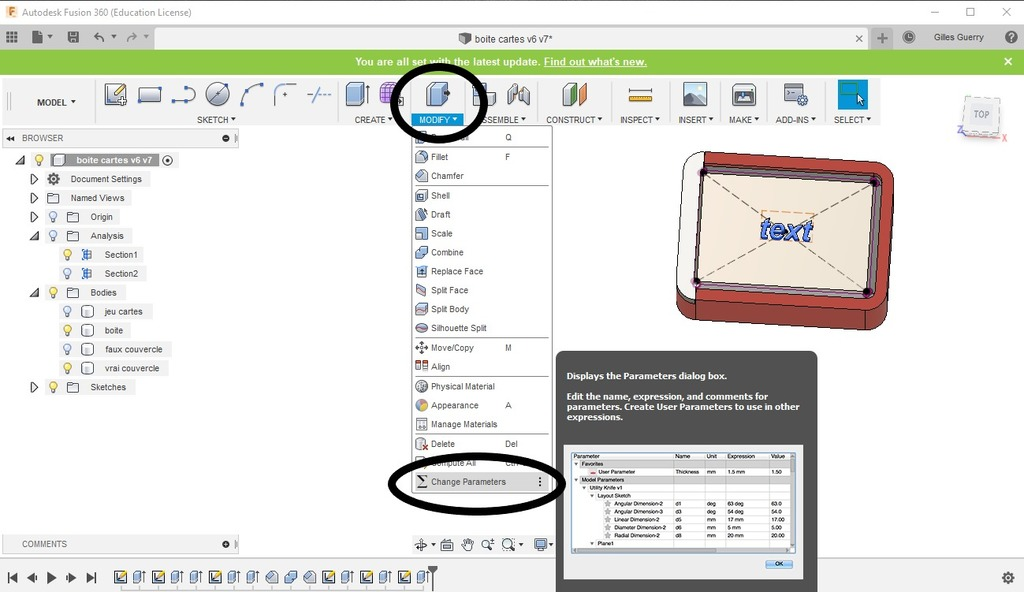
Task: Expand Document Settings node
Action: pyautogui.click(x=34, y=179)
